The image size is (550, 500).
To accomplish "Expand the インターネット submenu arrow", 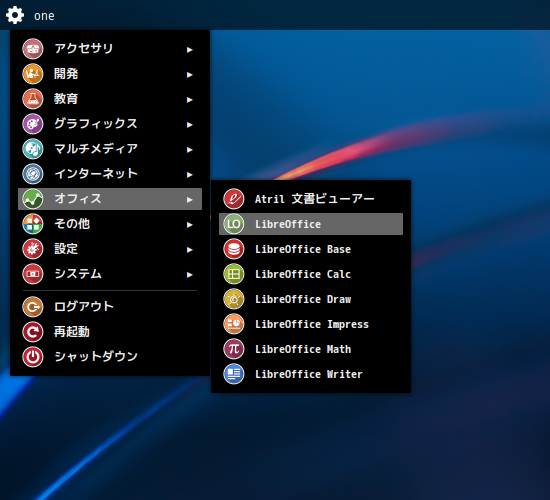I will tap(190, 175).
